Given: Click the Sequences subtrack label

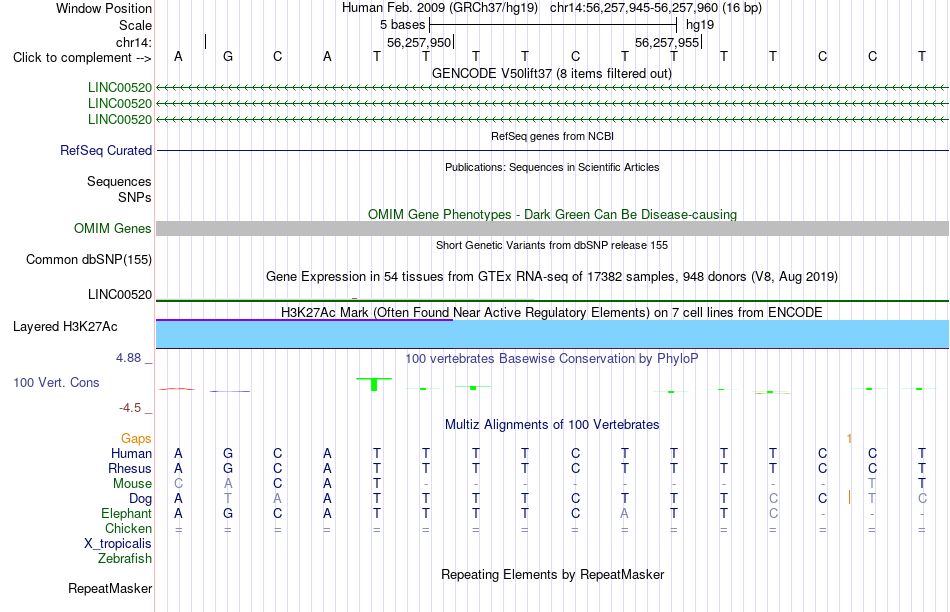Looking at the screenshot, I should [119, 181].
